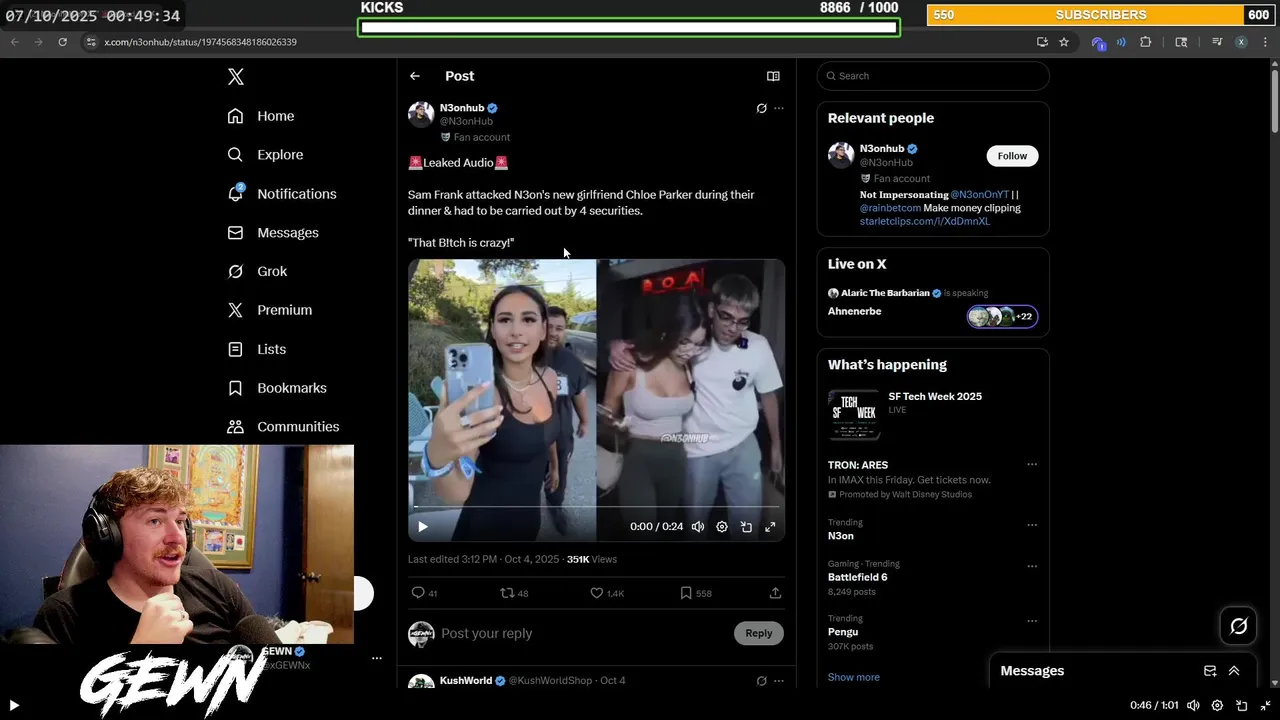Click browser back button

[x=15, y=42]
